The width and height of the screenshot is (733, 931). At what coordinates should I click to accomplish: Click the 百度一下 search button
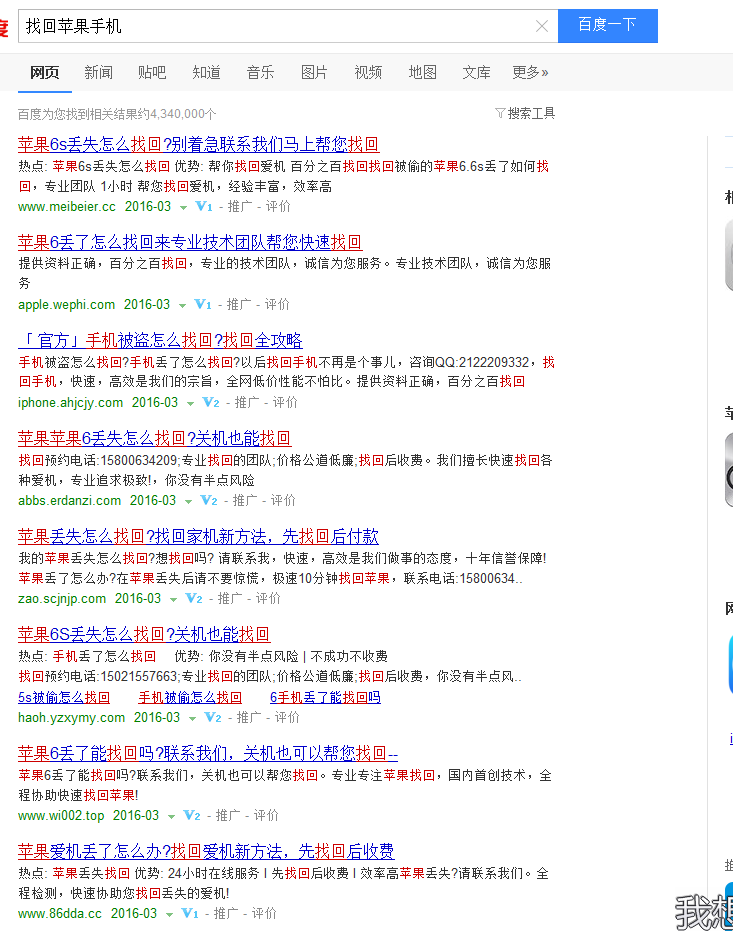(x=608, y=26)
